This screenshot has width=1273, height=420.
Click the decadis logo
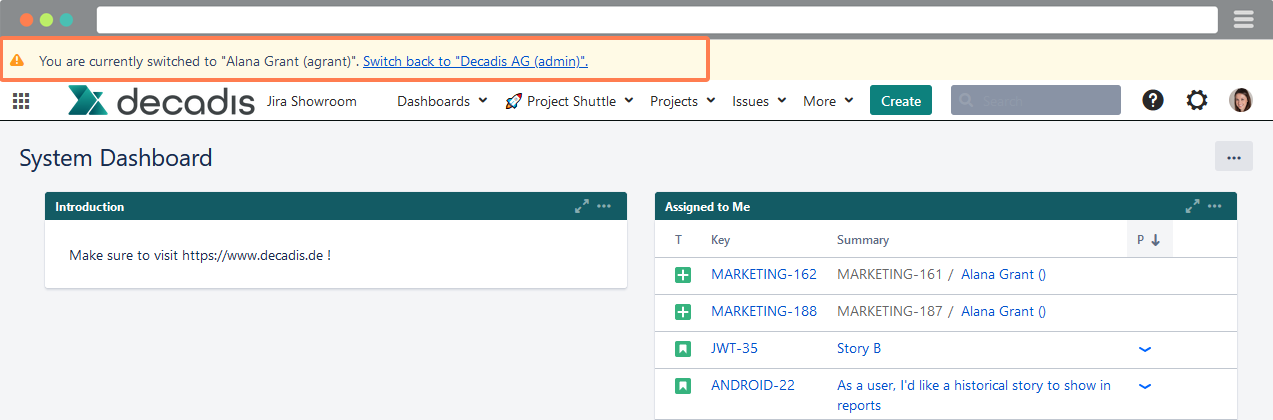(x=161, y=101)
